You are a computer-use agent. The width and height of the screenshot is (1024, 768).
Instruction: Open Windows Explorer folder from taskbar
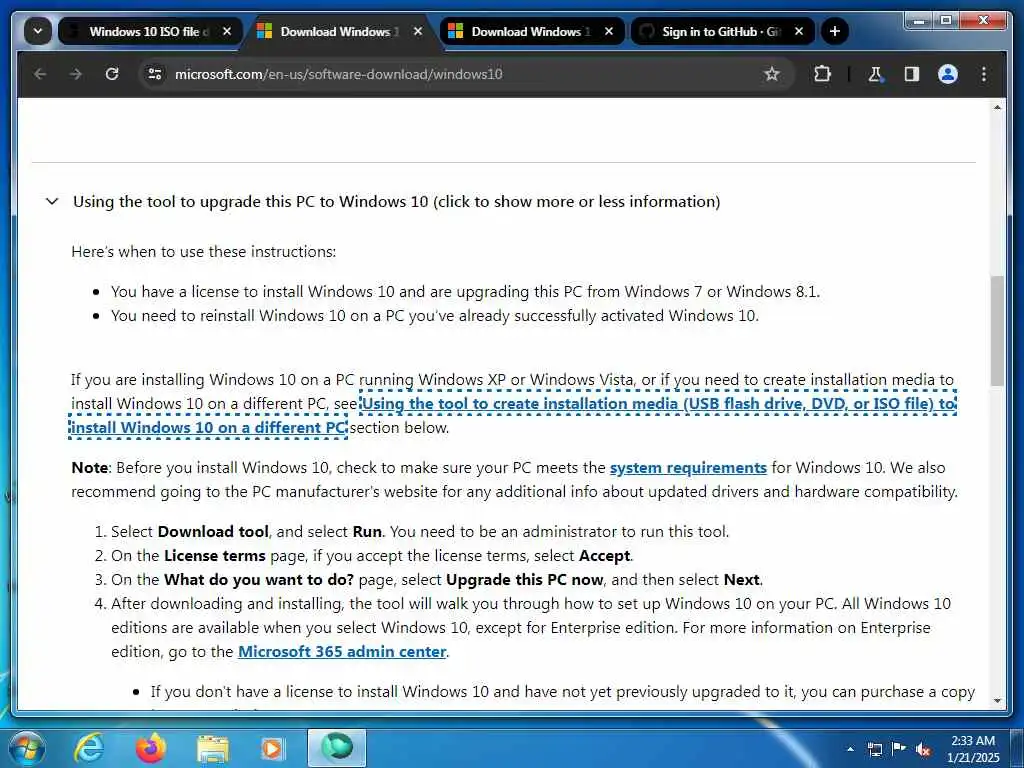coord(212,748)
